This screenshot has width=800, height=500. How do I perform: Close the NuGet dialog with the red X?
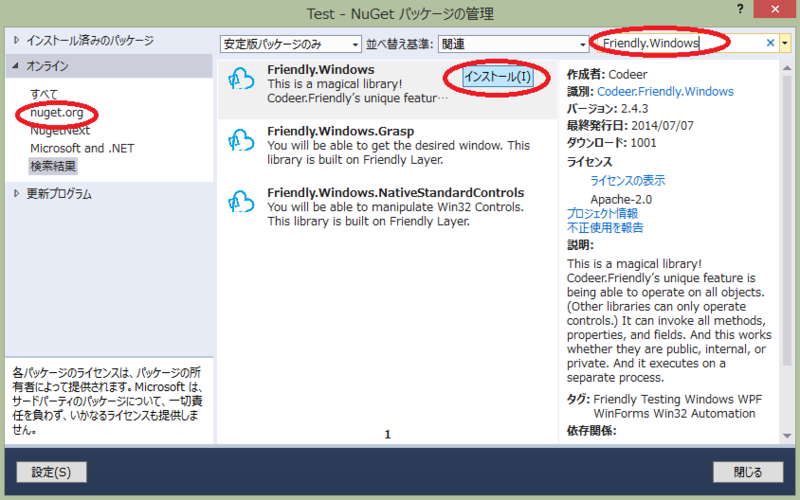pyautogui.click(x=775, y=9)
